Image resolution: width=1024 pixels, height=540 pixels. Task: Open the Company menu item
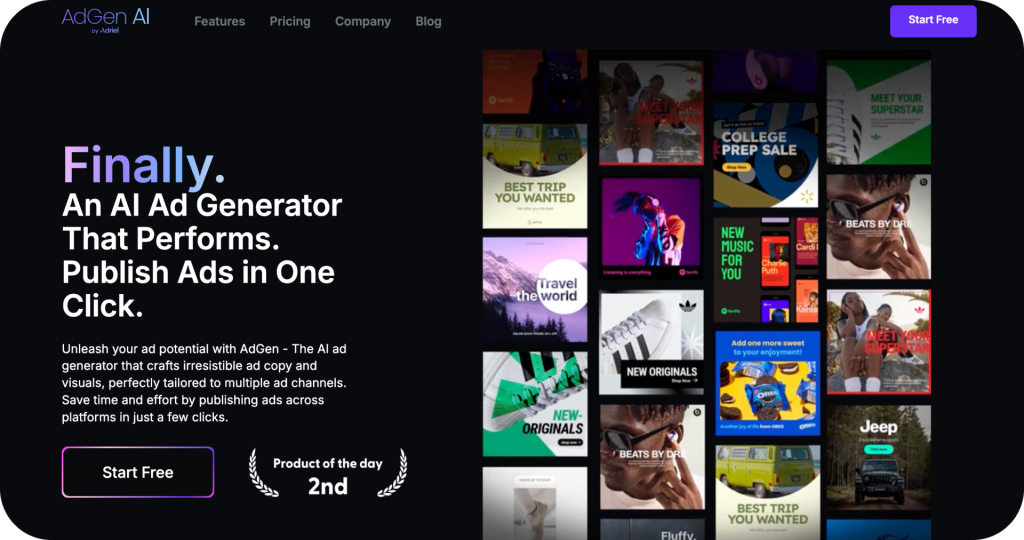click(362, 22)
